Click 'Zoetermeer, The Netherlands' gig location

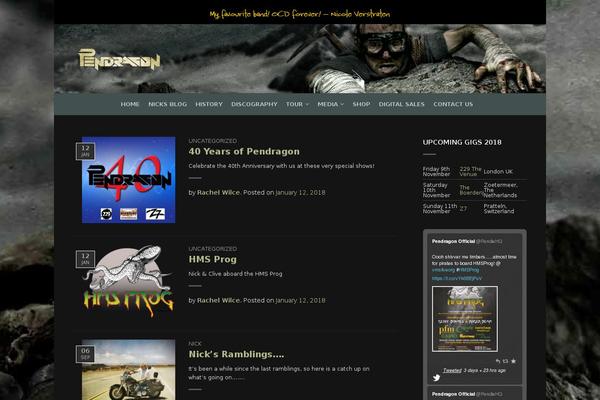[501, 190]
